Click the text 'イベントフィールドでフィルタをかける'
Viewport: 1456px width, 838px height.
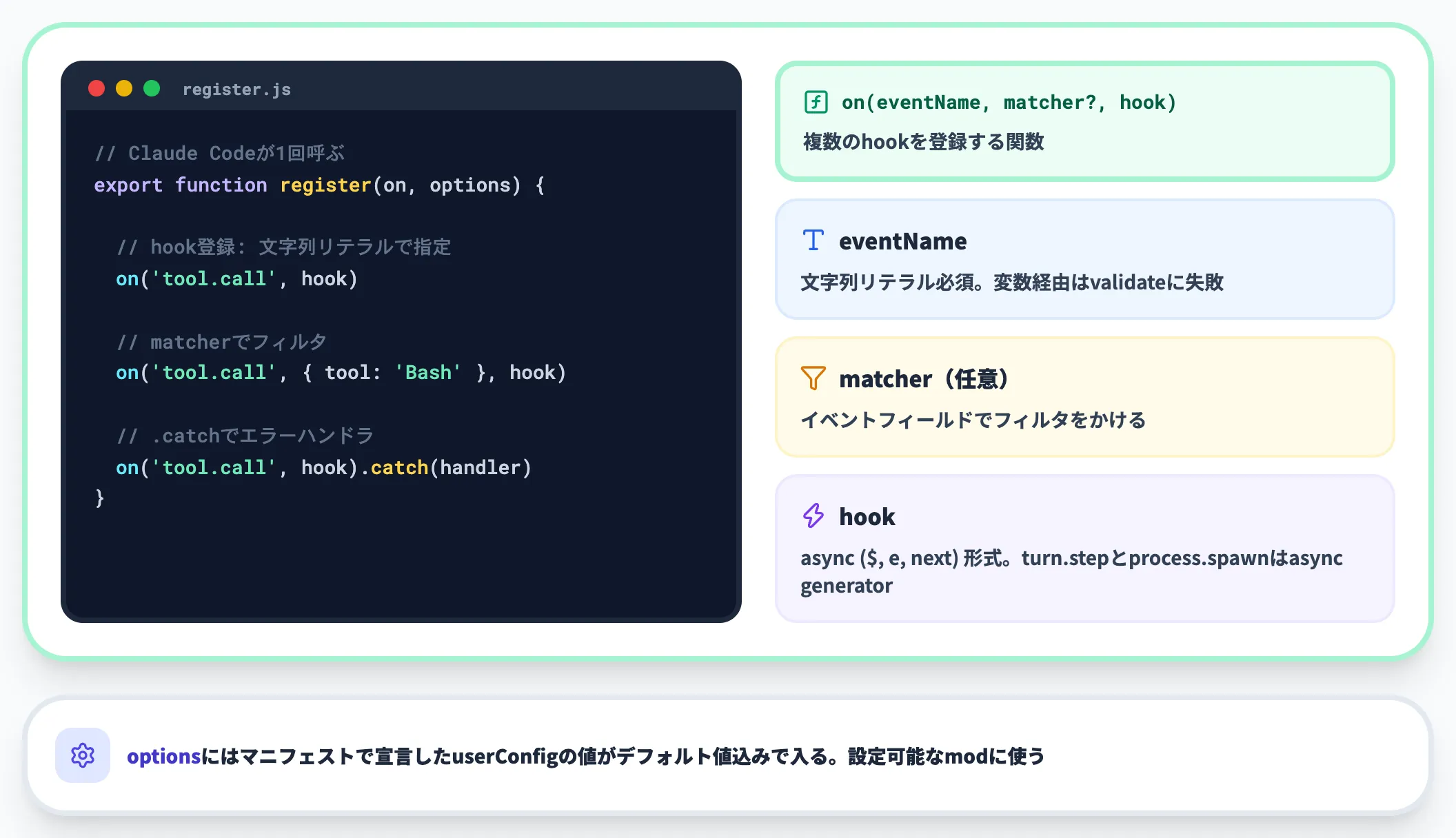tap(973, 420)
